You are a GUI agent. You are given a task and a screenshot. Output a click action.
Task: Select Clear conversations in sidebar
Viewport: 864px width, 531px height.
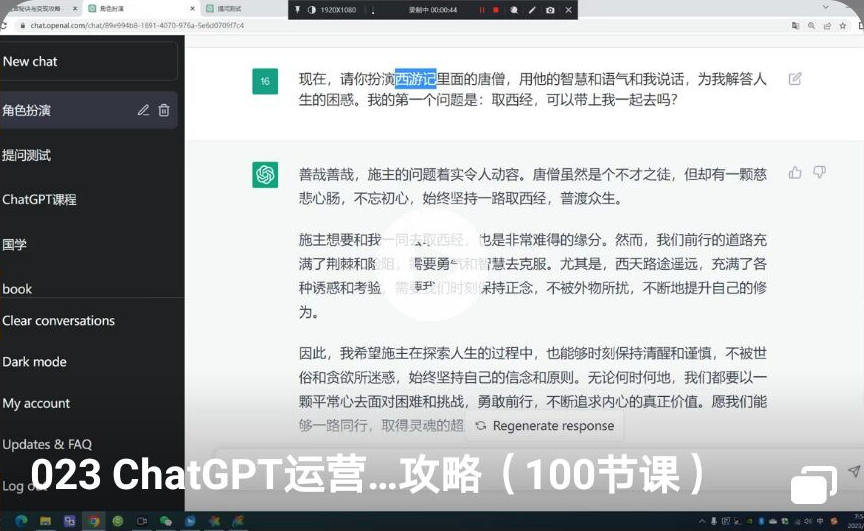(x=58, y=321)
